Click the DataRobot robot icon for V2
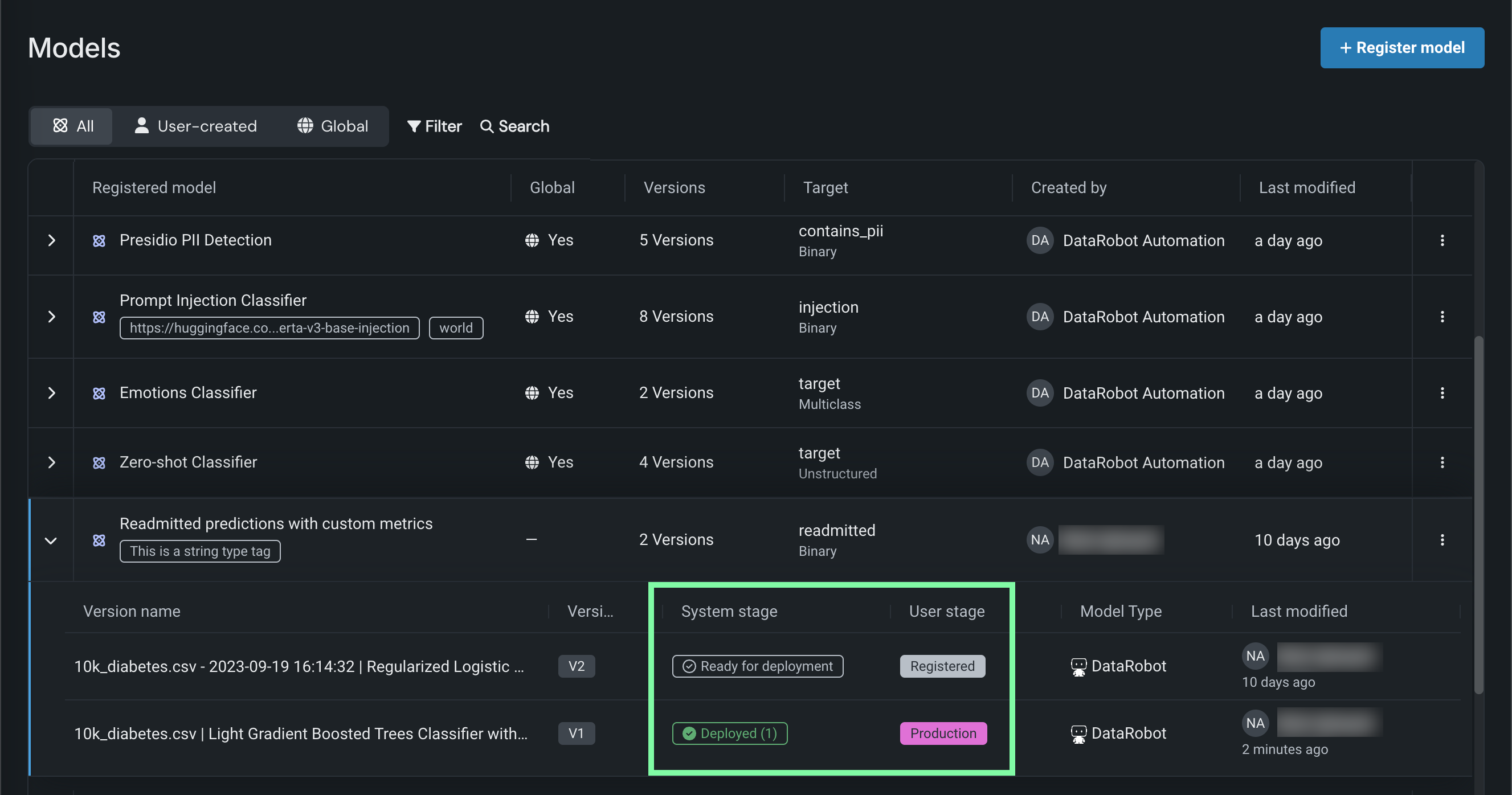Screen dimensions: 1512x795 [1078, 666]
